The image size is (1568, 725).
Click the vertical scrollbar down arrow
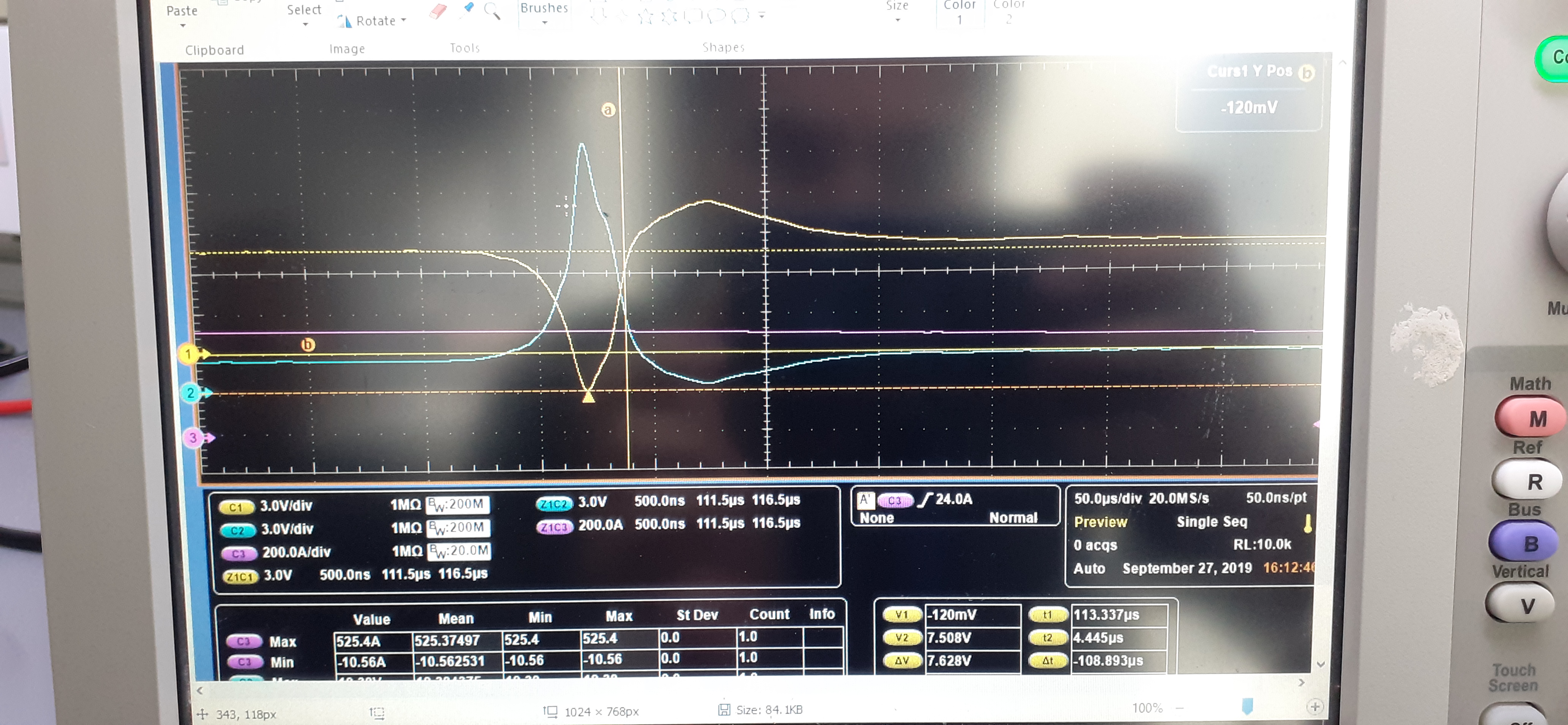point(1320,664)
